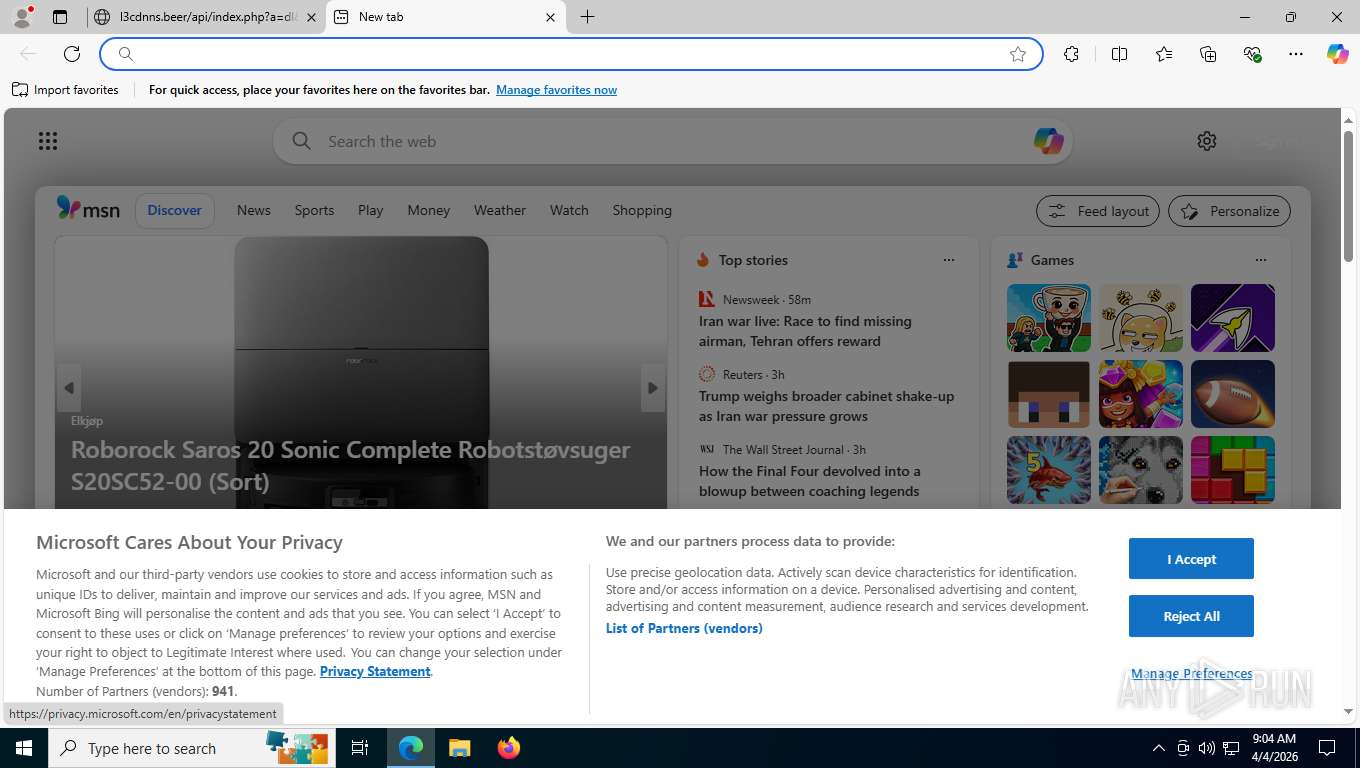Click the Top stories heading

click(753, 260)
